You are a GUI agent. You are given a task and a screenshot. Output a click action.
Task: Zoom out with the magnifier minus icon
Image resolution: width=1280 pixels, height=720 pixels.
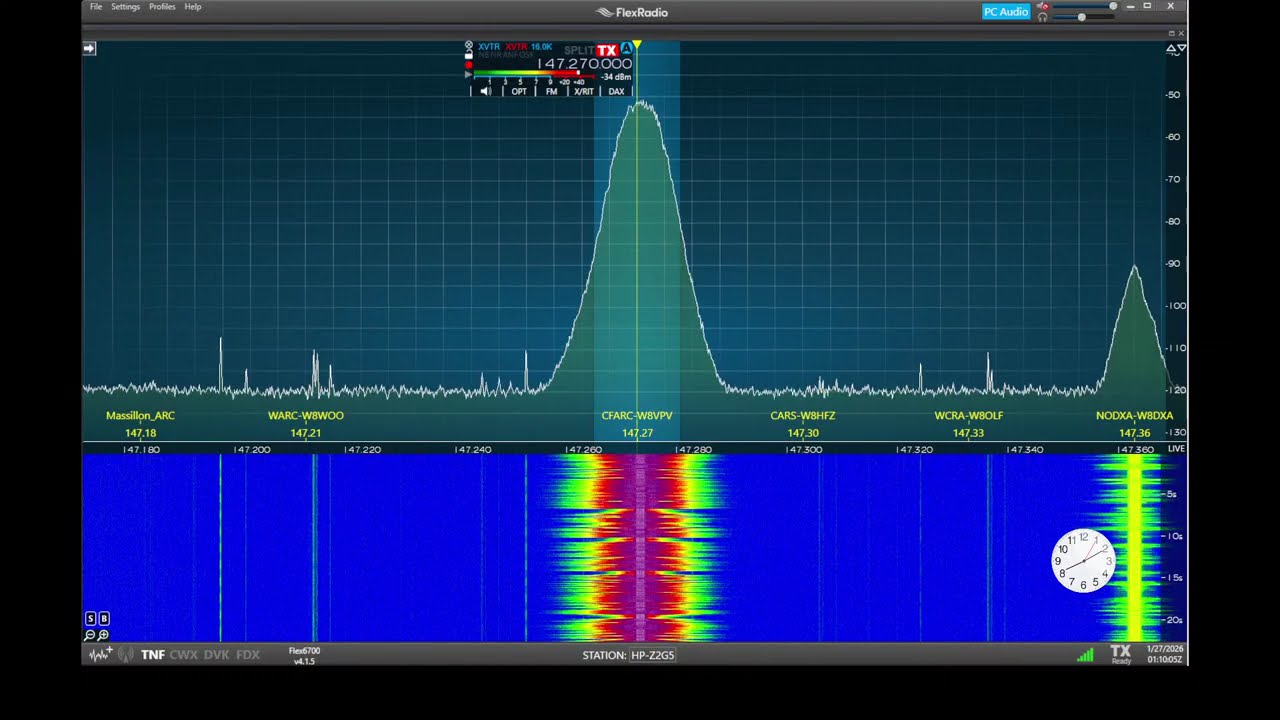click(90, 635)
